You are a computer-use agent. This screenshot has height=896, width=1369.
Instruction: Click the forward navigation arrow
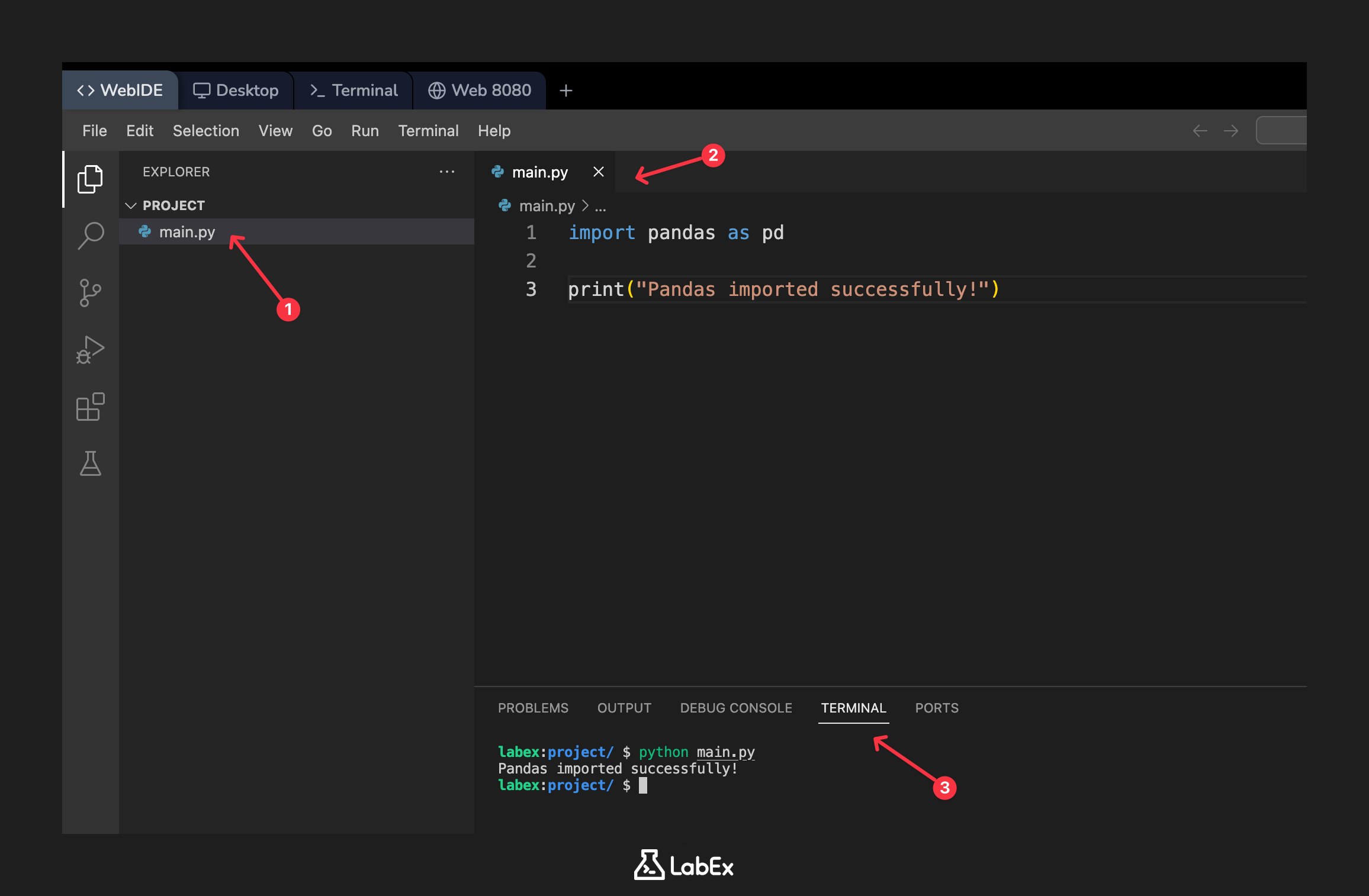pos(1232,130)
